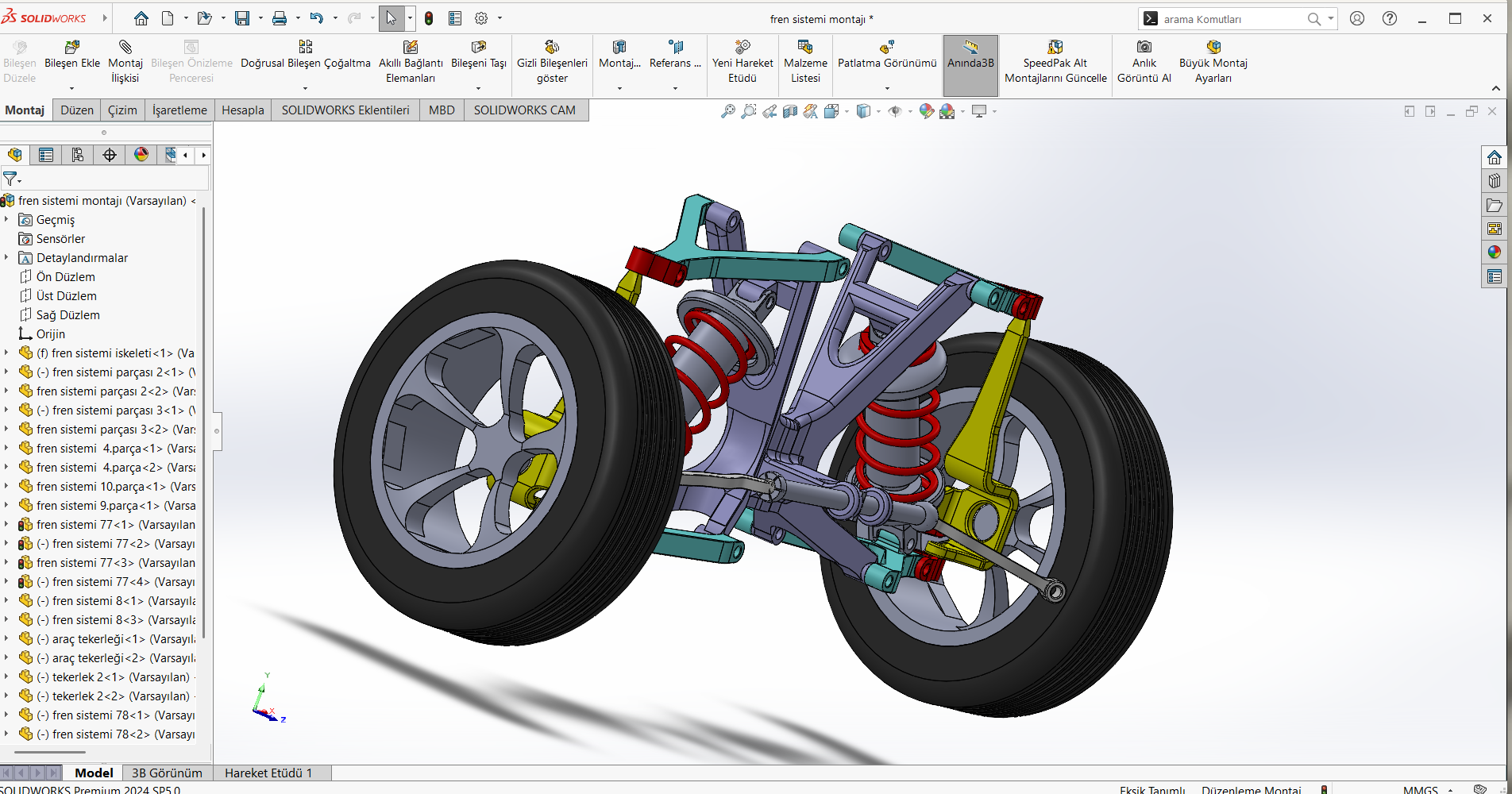Screen dimensions: 1512x794
Task: Open the Patlatma Görünümü dropdown arrow
Action: pos(887,88)
